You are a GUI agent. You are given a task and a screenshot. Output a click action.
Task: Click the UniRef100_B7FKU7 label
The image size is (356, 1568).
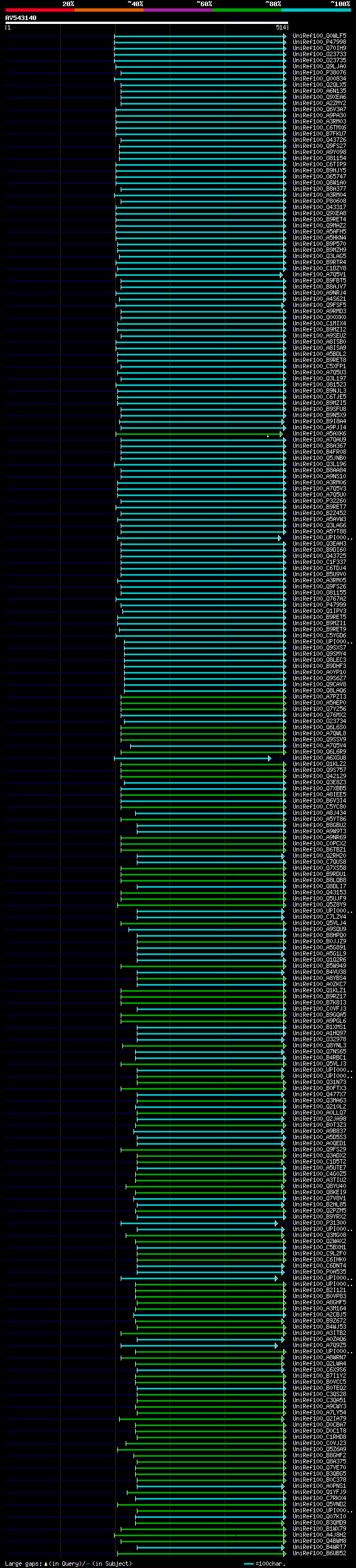[319, 134]
